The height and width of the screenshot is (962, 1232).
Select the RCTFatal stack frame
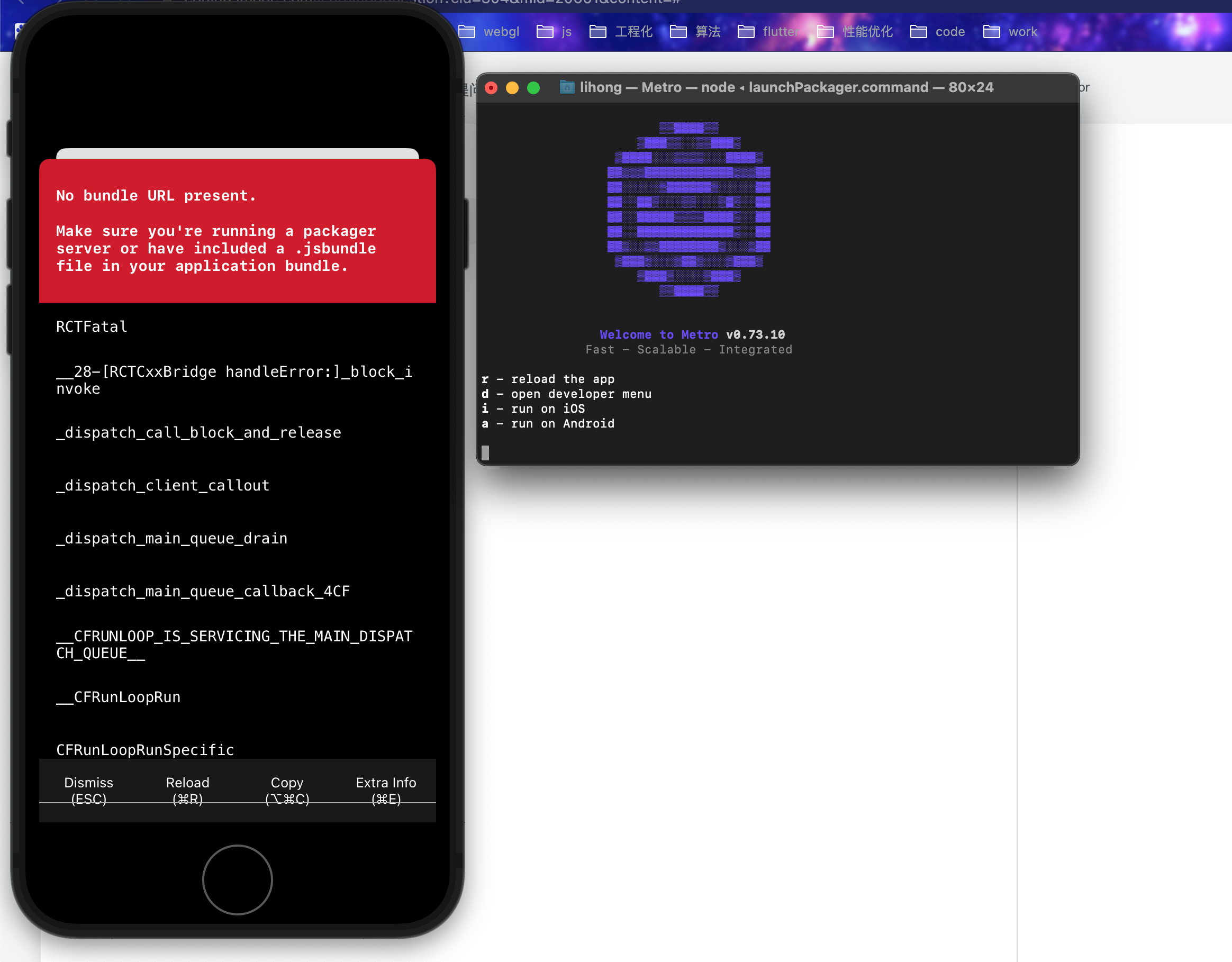click(x=92, y=326)
